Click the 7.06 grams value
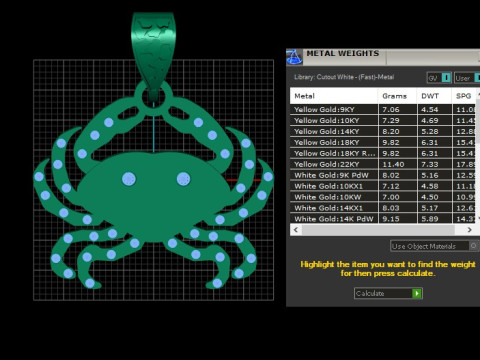480x360 pixels. point(390,109)
